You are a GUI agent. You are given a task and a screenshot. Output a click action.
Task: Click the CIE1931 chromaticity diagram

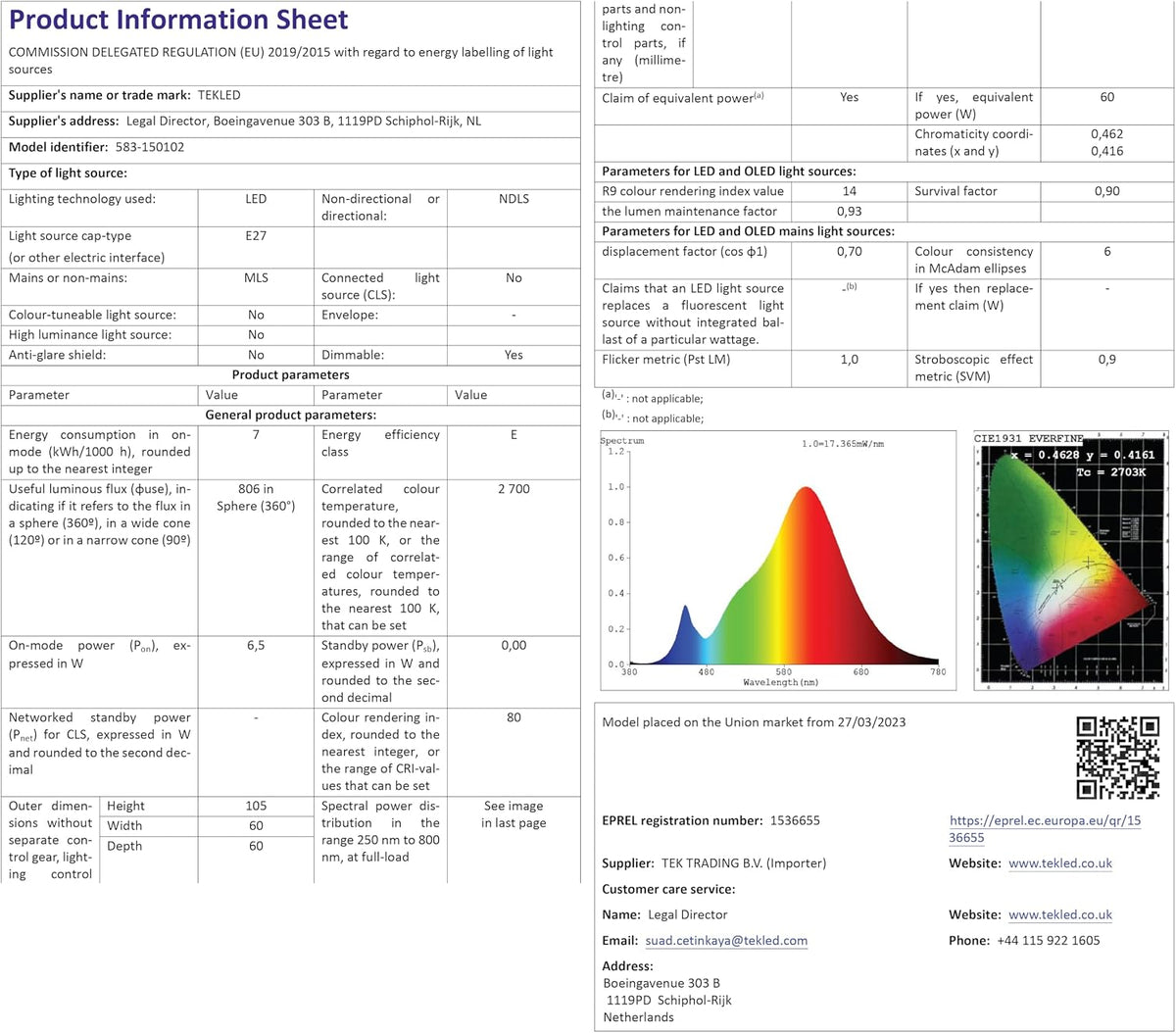tap(1072, 561)
